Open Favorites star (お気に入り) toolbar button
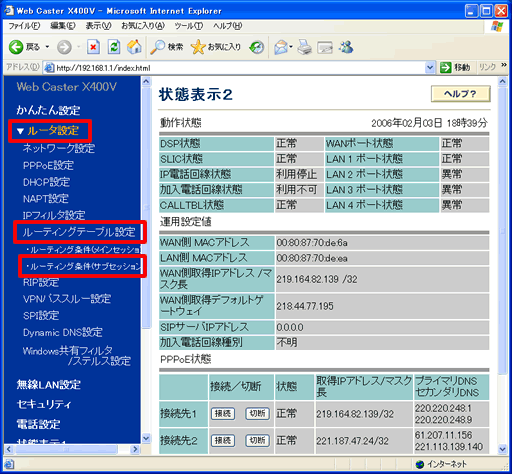This screenshot has height=474, width=512. [216, 47]
